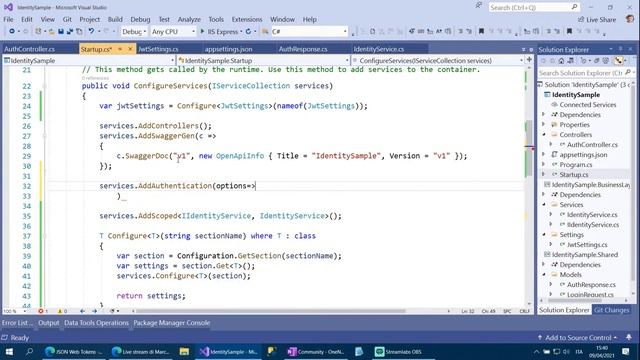Select Startup.cs in Solution Explorer
This screenshot has height=360, width=640.
click(x=573, y=174)
